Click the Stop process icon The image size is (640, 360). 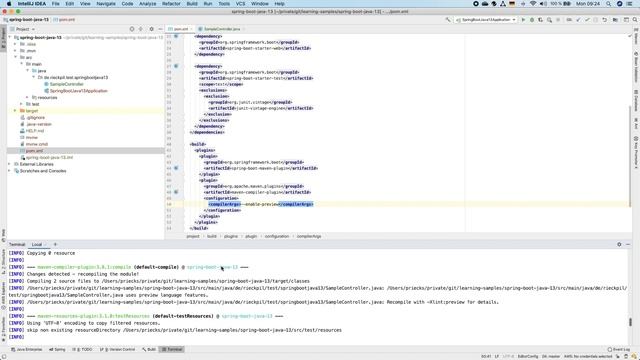pos(558,20)
